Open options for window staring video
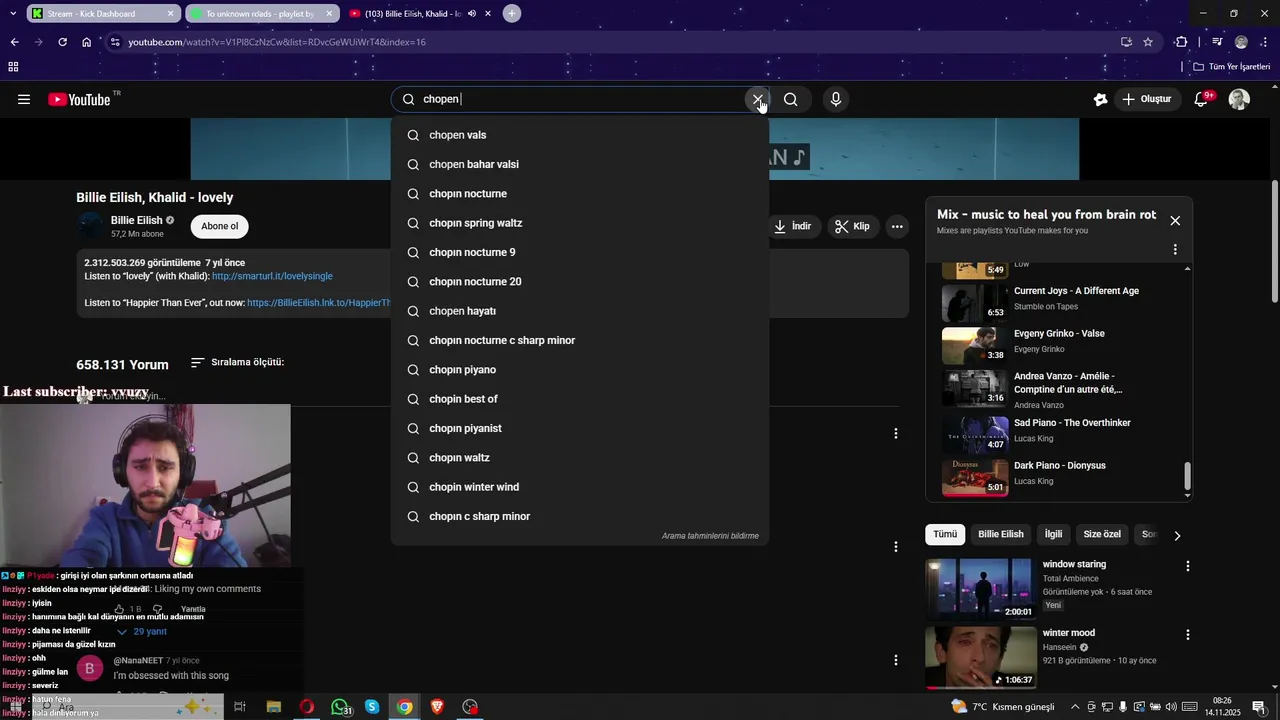Screen dimensions: 1280x720 [1188, 566]
